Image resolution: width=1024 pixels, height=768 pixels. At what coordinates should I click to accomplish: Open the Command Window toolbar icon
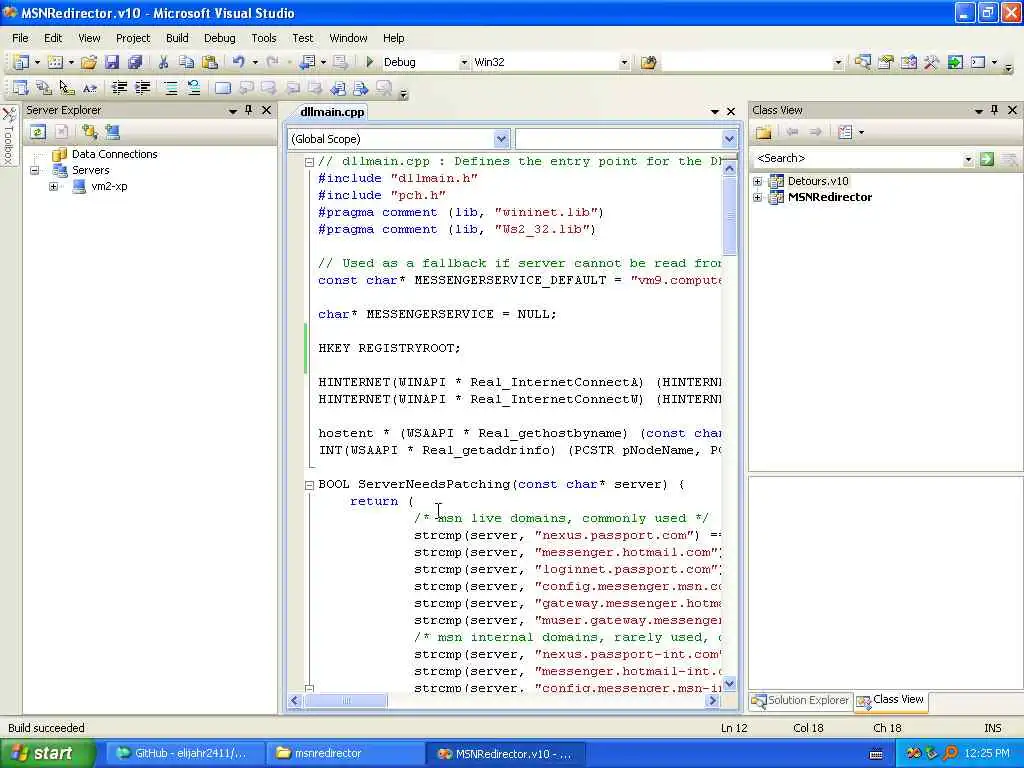pos(978,62)
